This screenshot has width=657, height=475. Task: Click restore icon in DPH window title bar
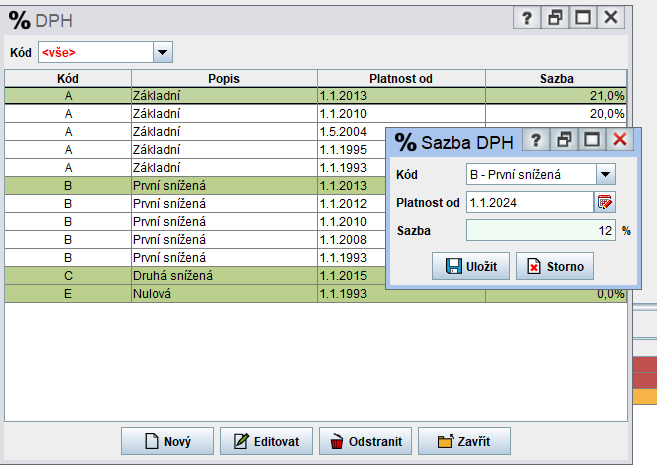[555, 18]
